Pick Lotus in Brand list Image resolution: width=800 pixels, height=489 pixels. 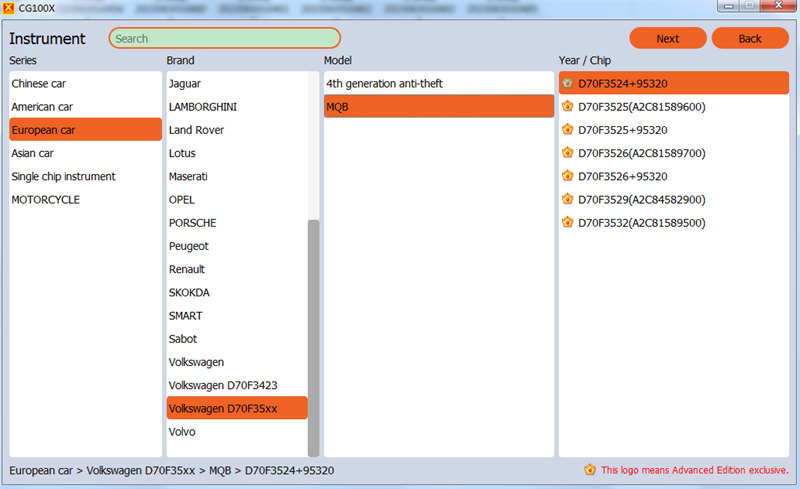pos(237,153)
